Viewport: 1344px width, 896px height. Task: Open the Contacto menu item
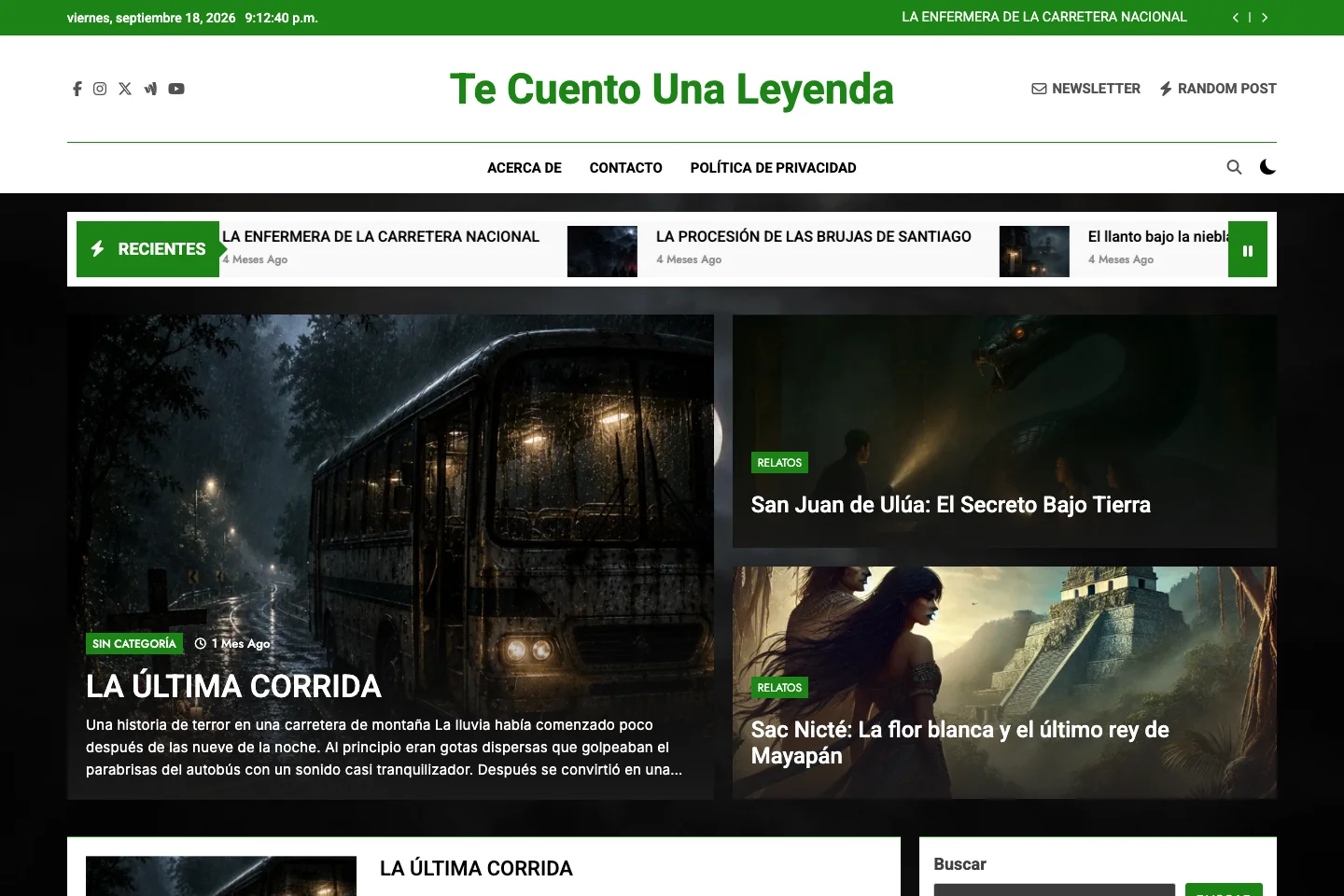pyautogui.click(x=626, y=168)
